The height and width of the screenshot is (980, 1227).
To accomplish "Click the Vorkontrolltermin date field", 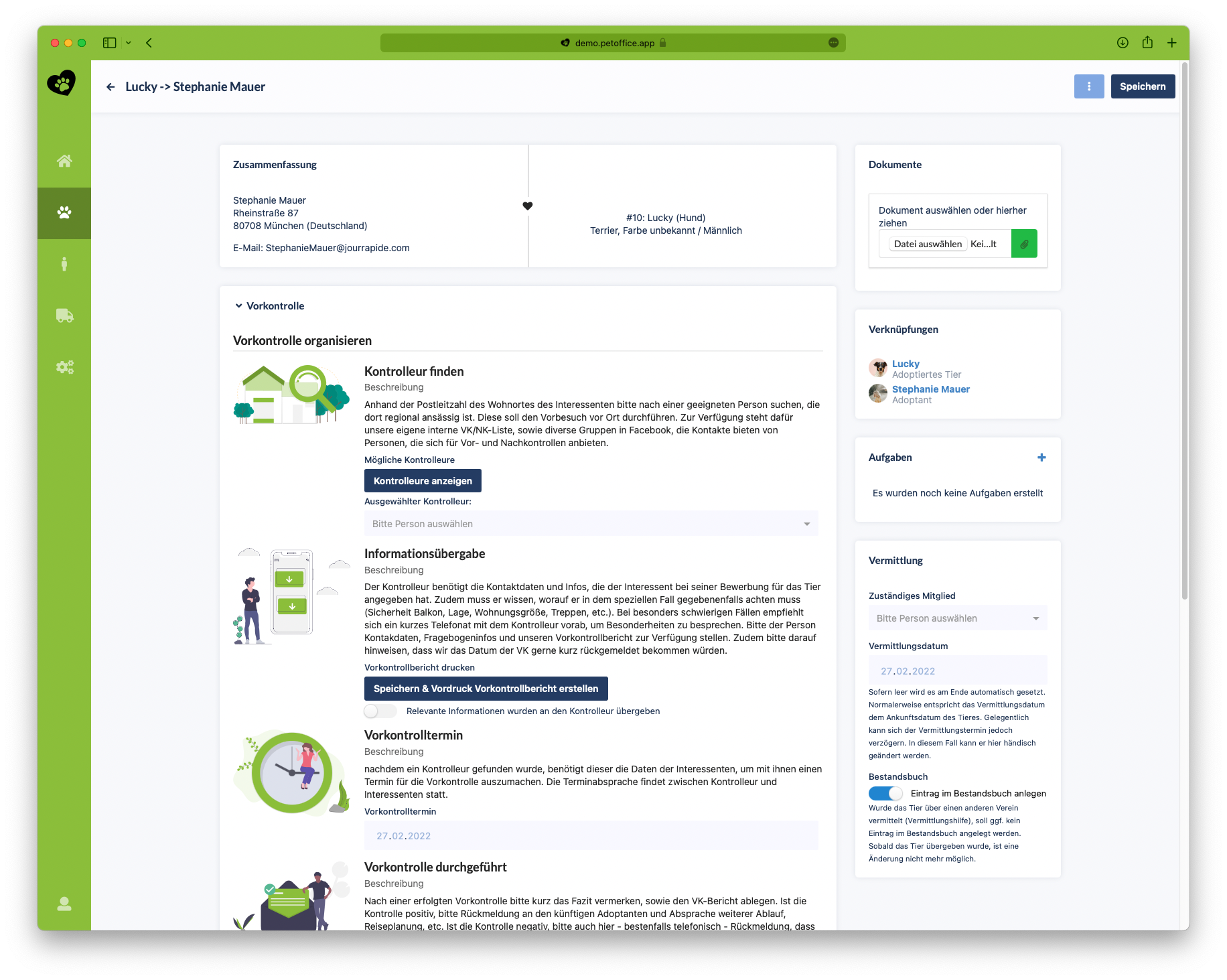I will [591, 836].
